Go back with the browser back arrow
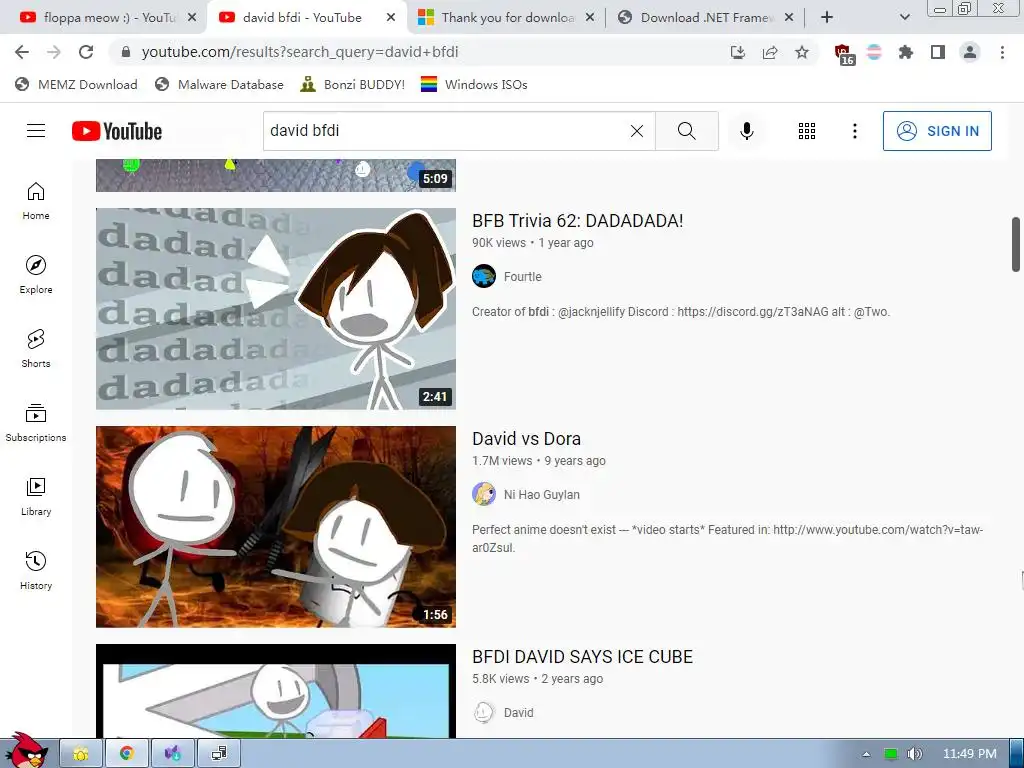The width and height of the screenshot is (1024, 768). [x=22, y=52]
